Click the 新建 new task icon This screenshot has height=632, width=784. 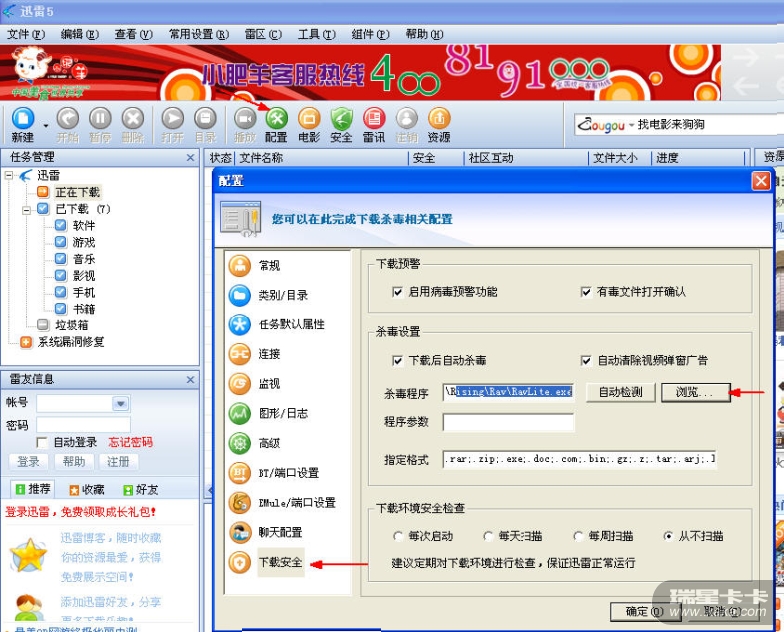point(22,119)
